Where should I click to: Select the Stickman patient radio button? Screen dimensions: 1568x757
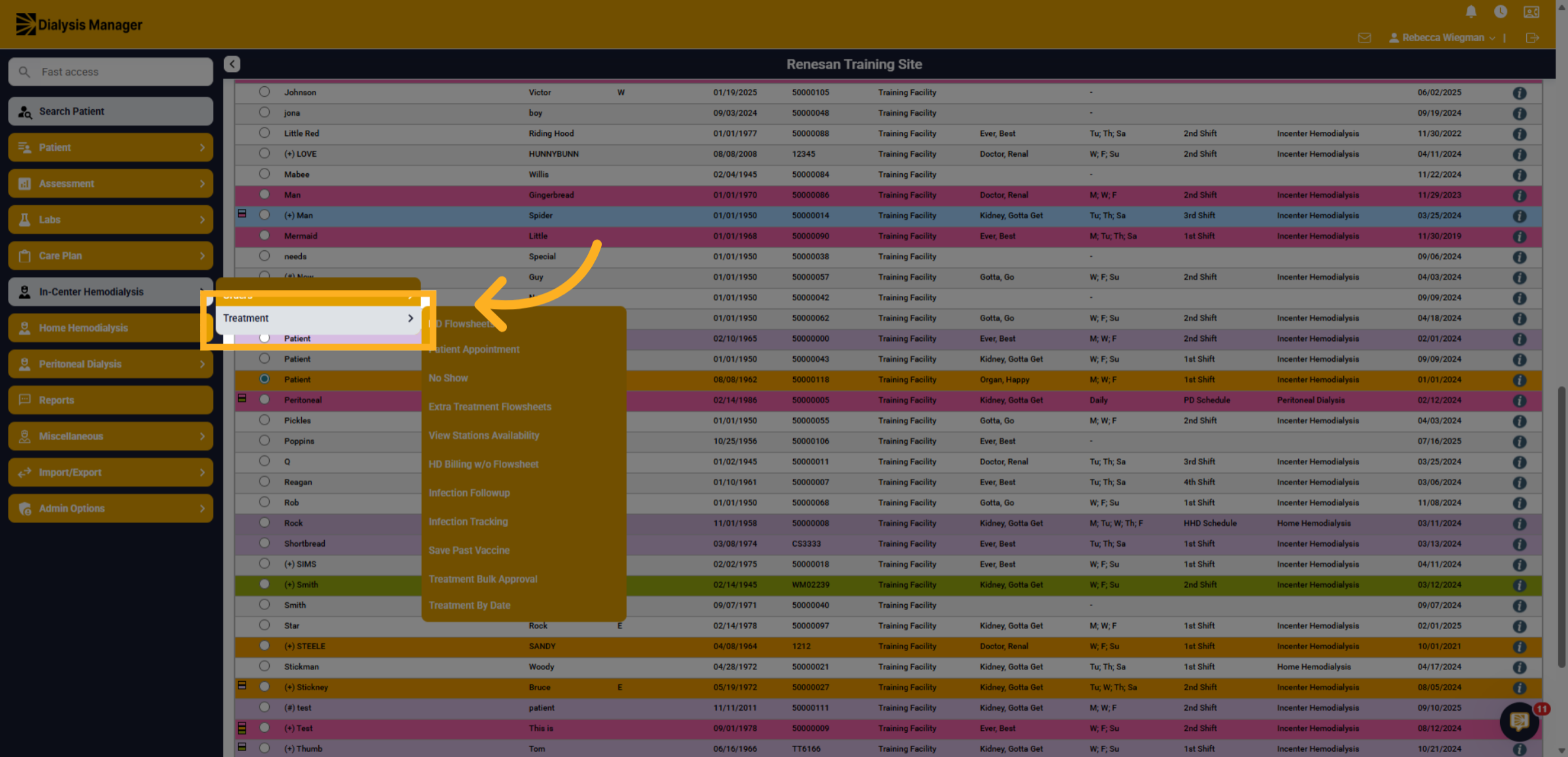pyautogui.click(x=264, y=666)
